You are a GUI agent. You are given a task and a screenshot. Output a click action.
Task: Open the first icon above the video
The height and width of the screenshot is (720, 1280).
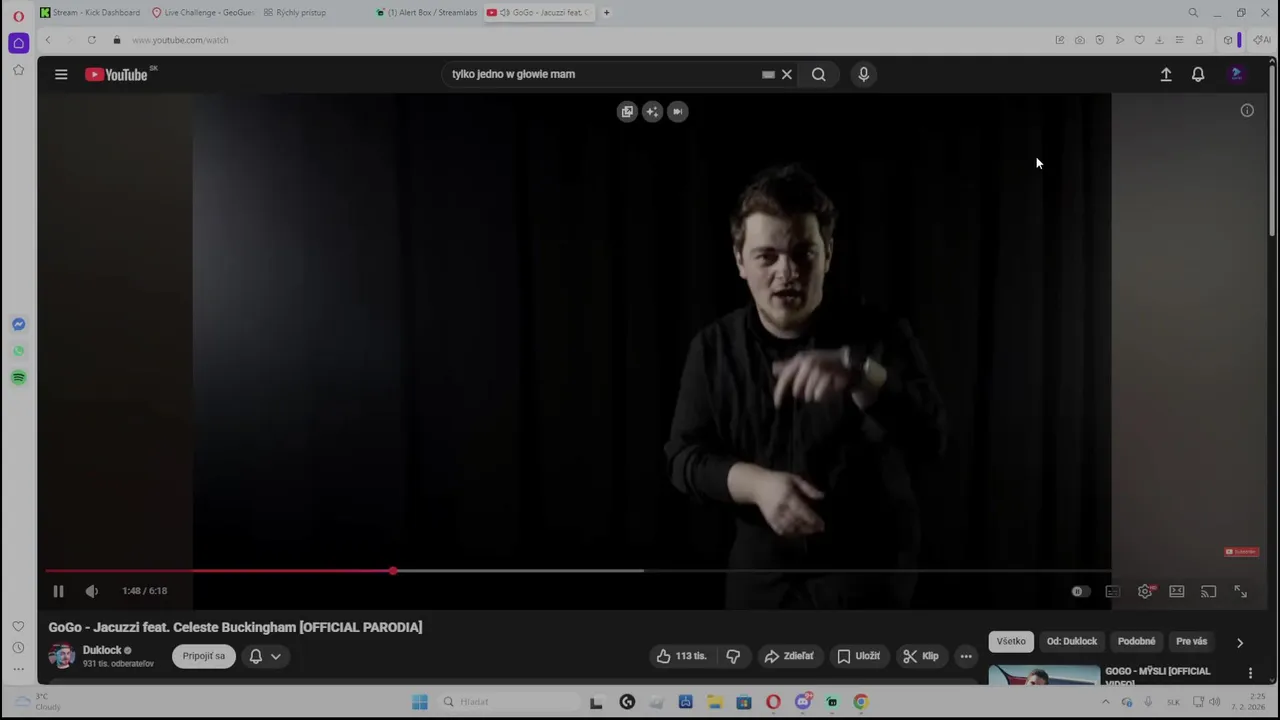coord(627,111)
